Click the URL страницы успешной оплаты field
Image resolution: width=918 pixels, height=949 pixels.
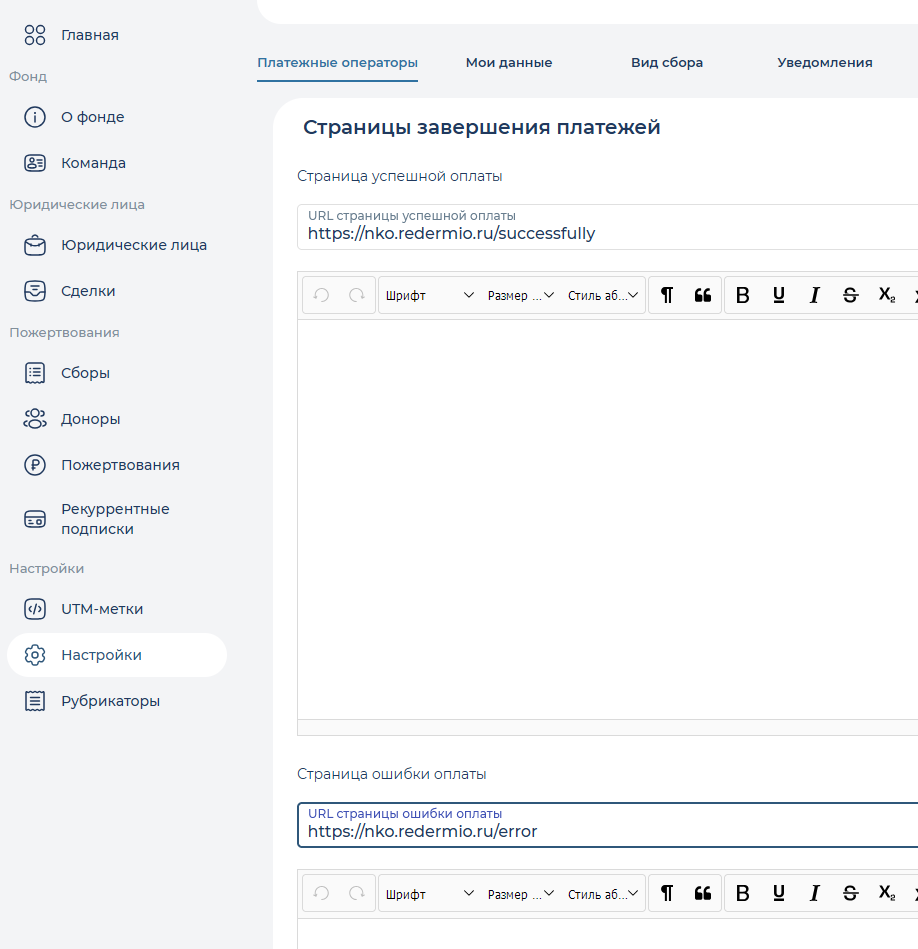608,227
